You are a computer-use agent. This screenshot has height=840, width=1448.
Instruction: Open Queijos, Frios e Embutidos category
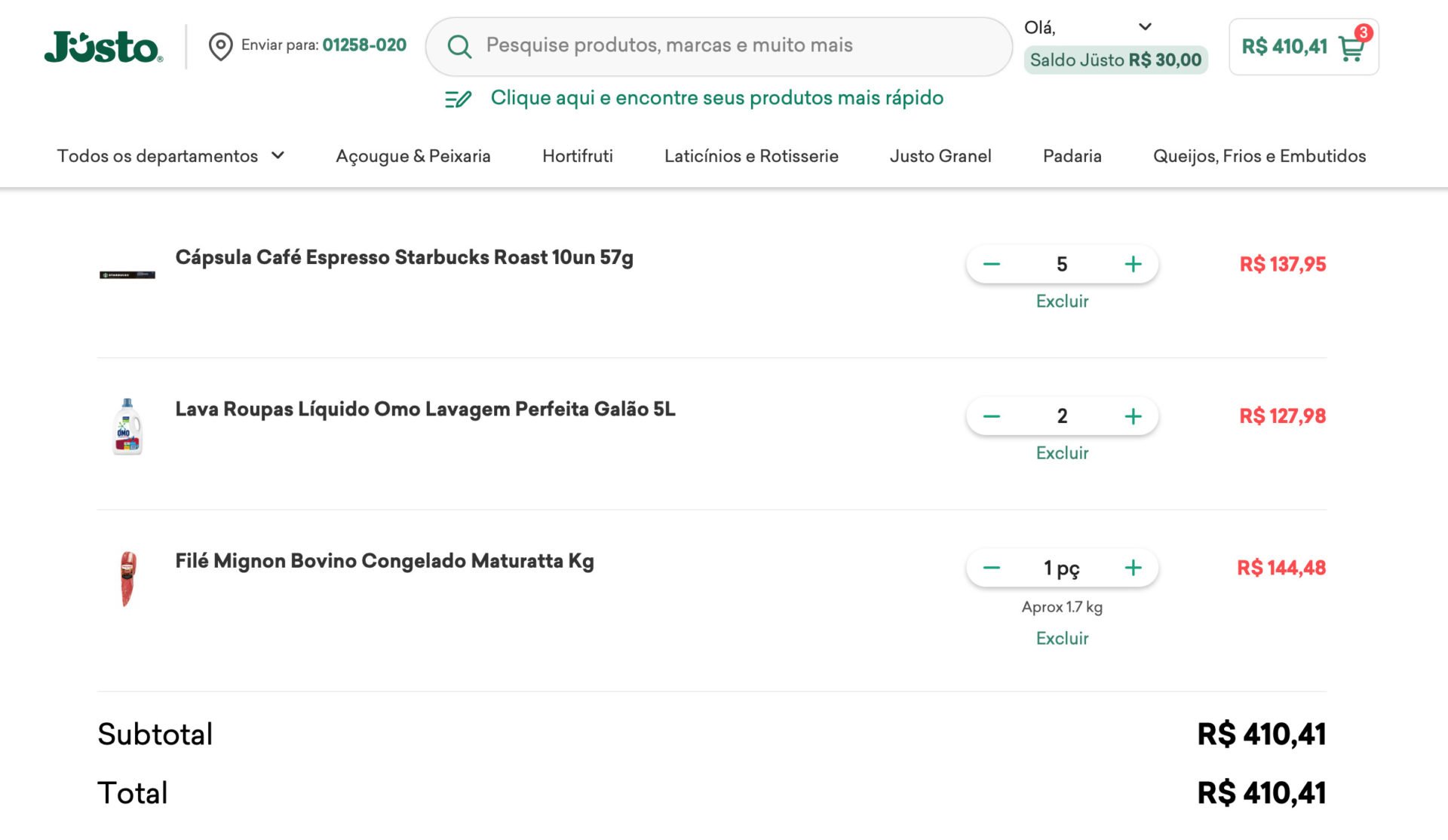1259,156
